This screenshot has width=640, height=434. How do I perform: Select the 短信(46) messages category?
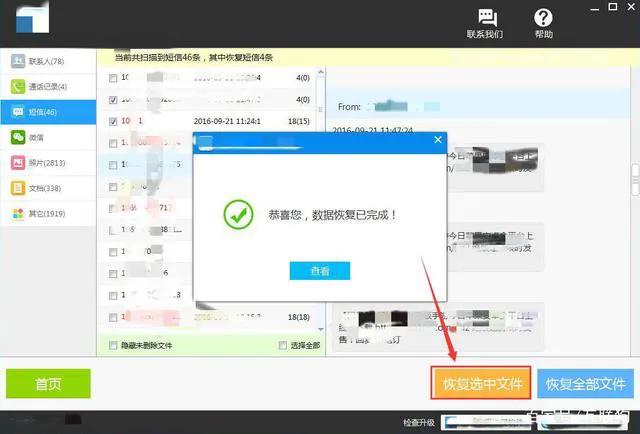click(48, 112)
